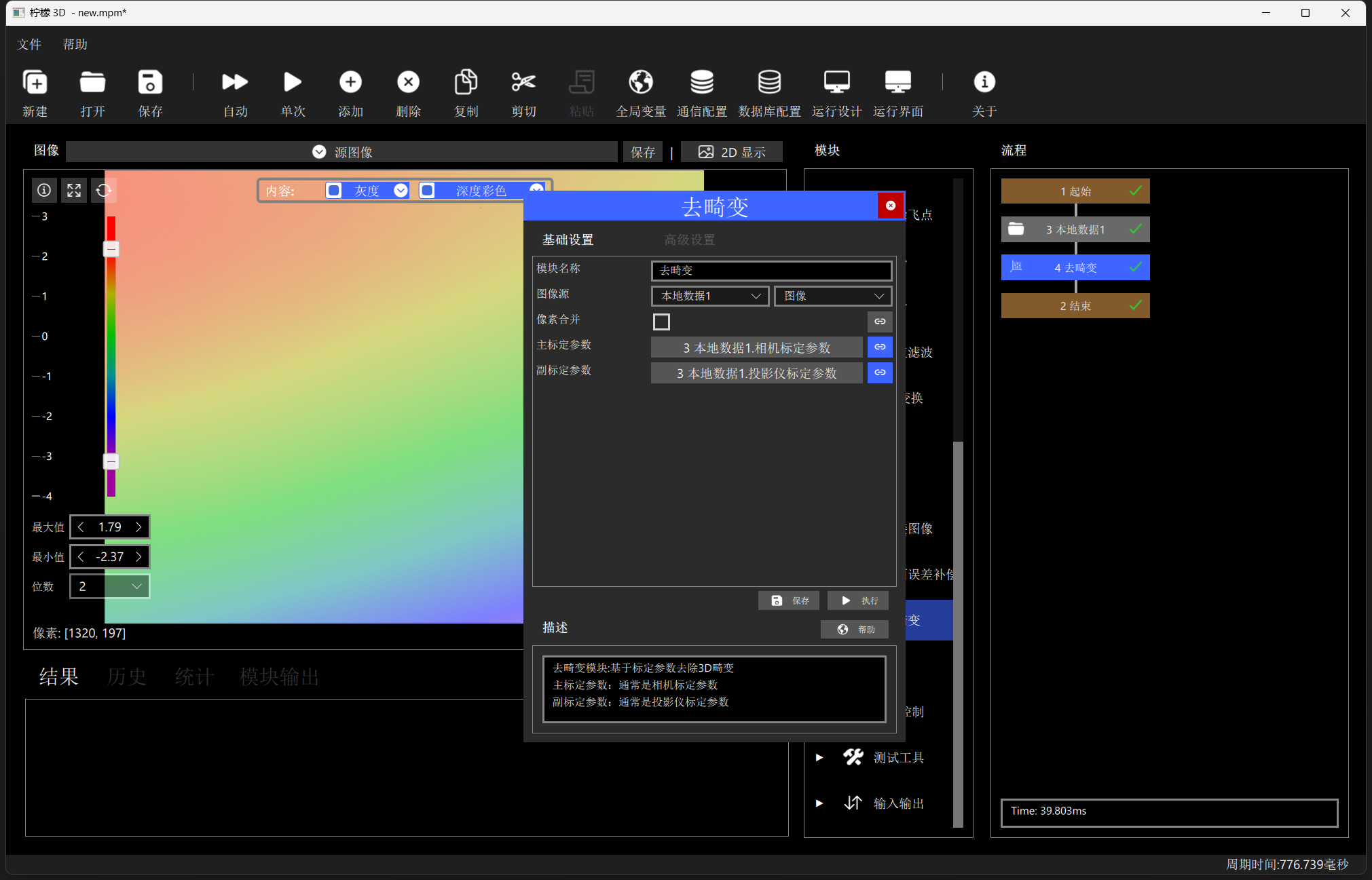This screenshot has width=1372, height=880.
Task: Switch to the 模块输出 tab
Action: tap(279, 676)
